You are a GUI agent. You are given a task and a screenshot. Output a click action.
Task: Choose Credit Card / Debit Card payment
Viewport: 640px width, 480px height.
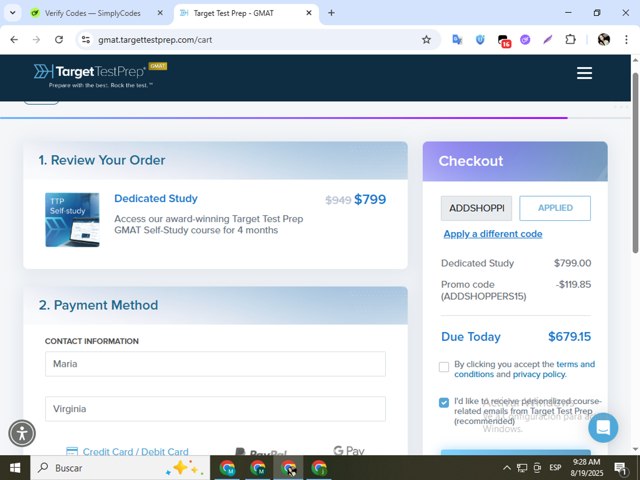pos(127,451)
